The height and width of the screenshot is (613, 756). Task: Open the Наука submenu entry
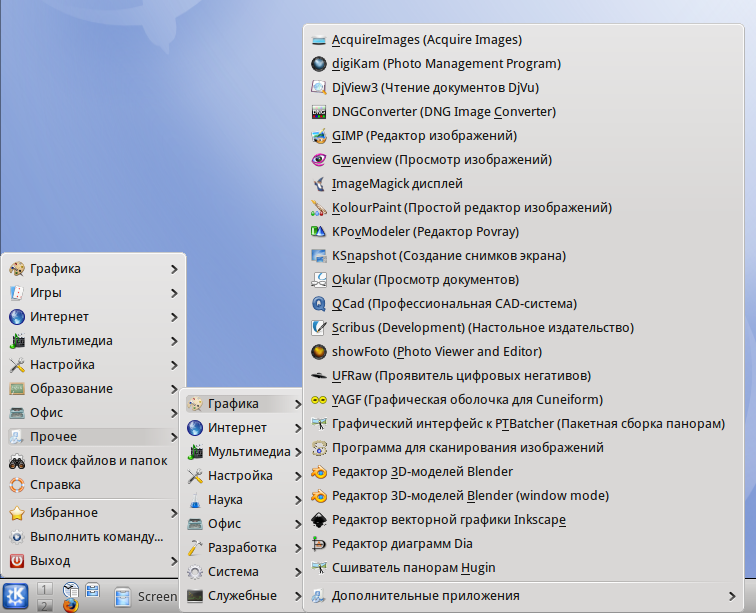243,500
